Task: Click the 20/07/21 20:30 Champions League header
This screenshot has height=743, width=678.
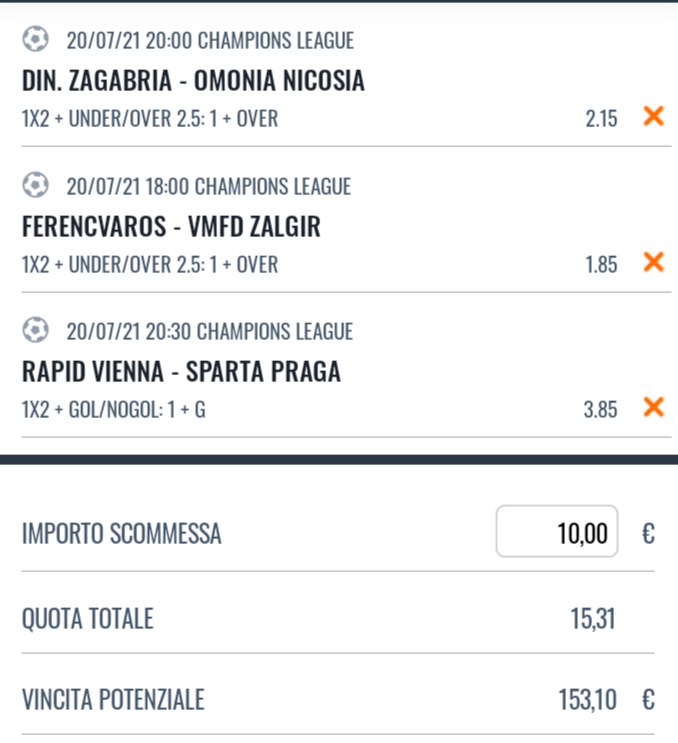Action: pyautogui.click(x=209, y=331)
